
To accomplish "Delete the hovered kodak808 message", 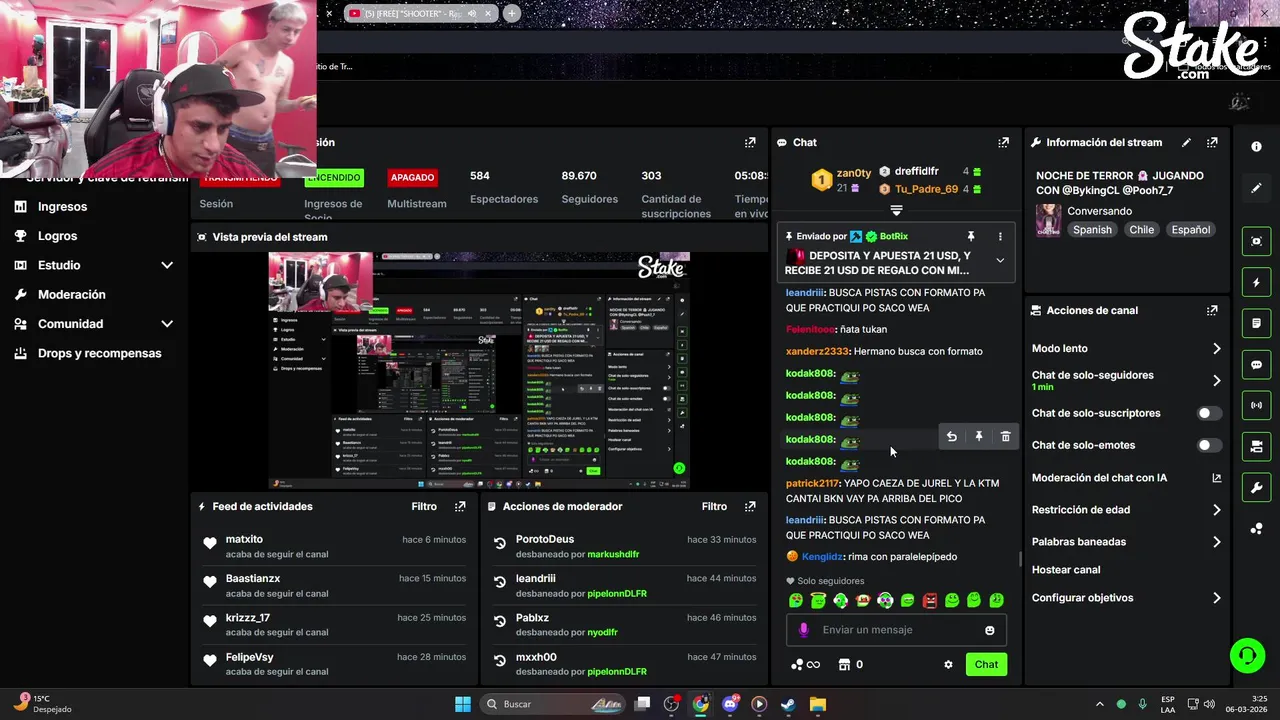I will tap(1006, 437).
